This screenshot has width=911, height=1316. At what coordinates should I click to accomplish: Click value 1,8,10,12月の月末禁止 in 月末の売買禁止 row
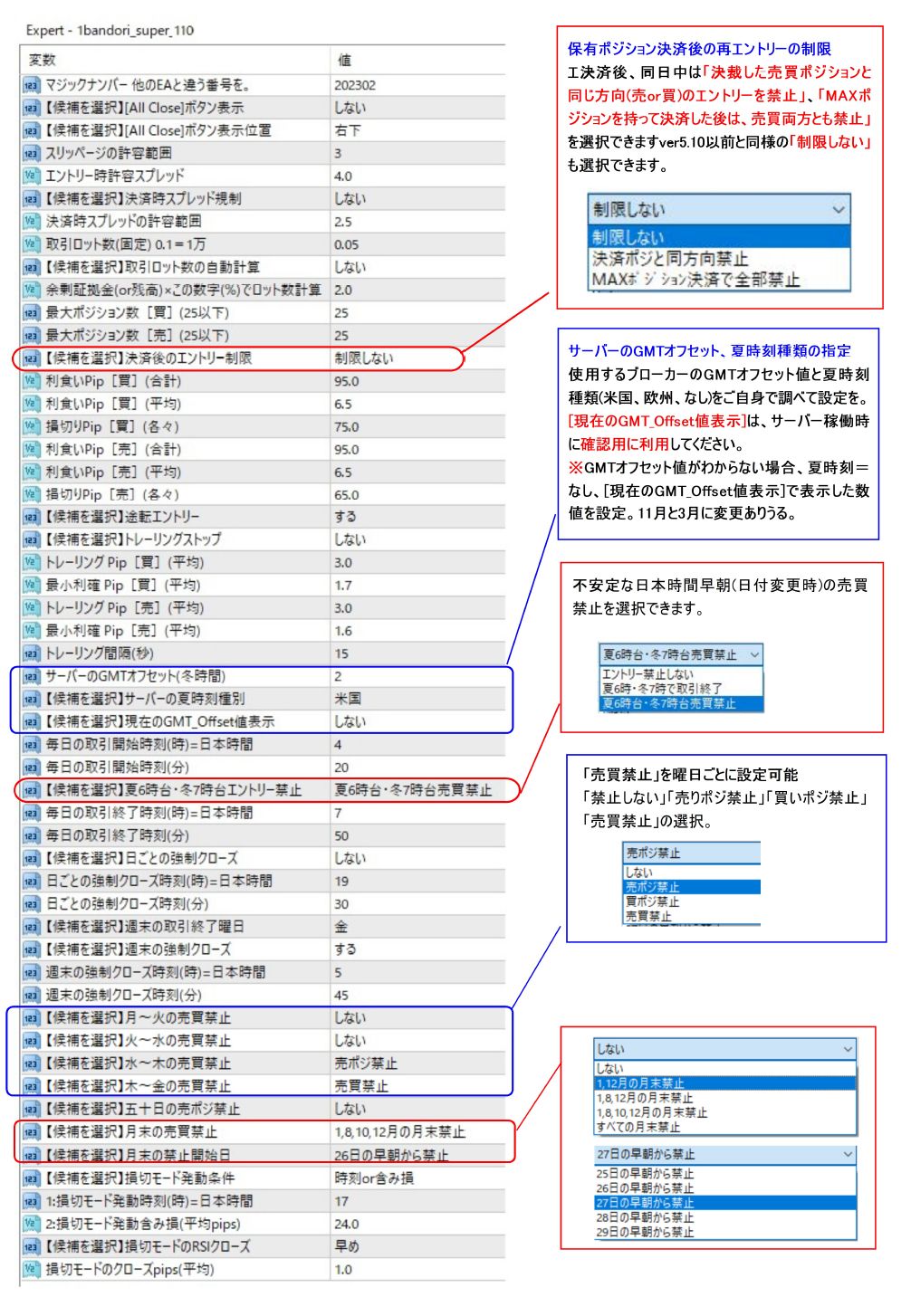click(x=399, y=1132)
